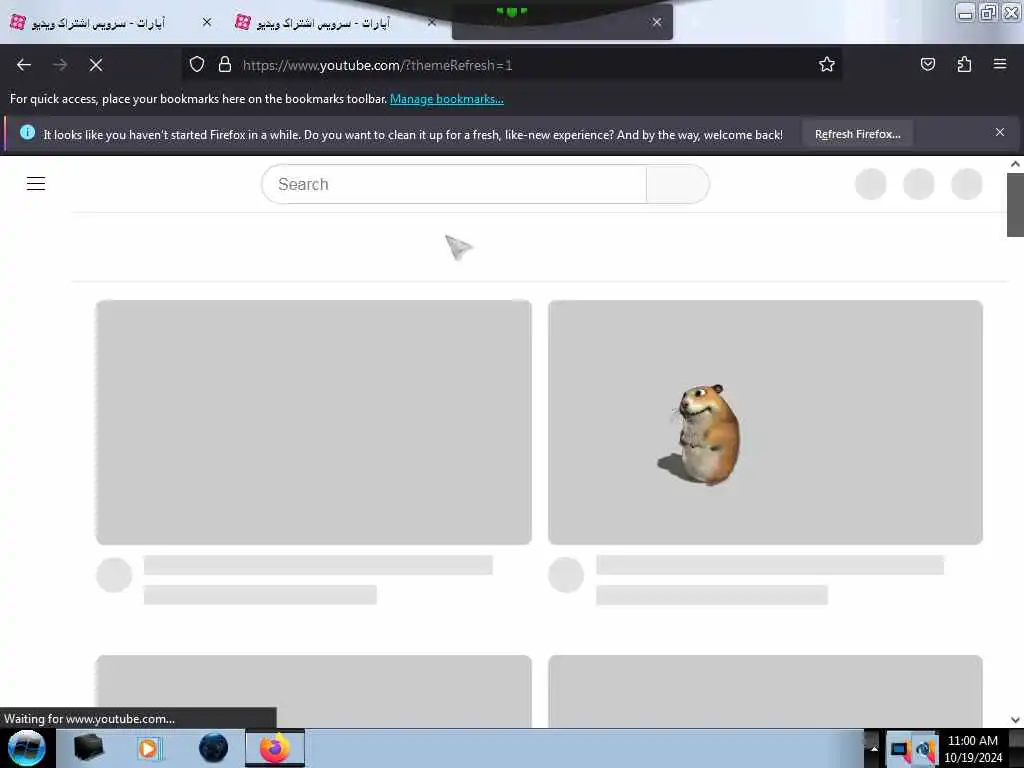Image resolution: width=1024 pixels, height=768 pixels.
Task: Show hidden system tray icons
Action: [874, 748]
